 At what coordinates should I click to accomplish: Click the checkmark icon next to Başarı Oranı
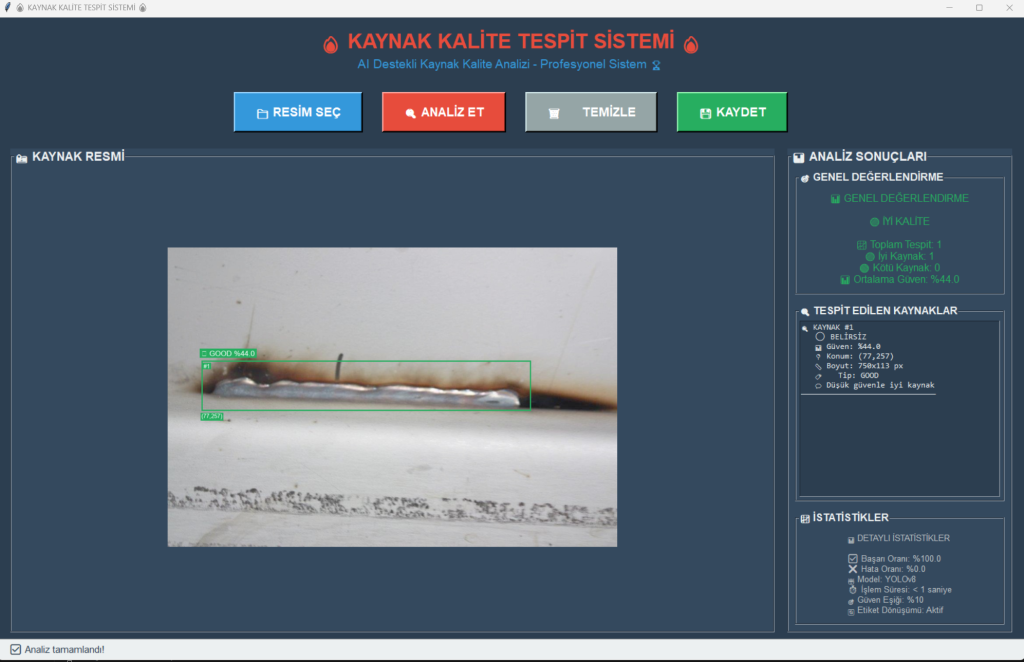point(853,558)
